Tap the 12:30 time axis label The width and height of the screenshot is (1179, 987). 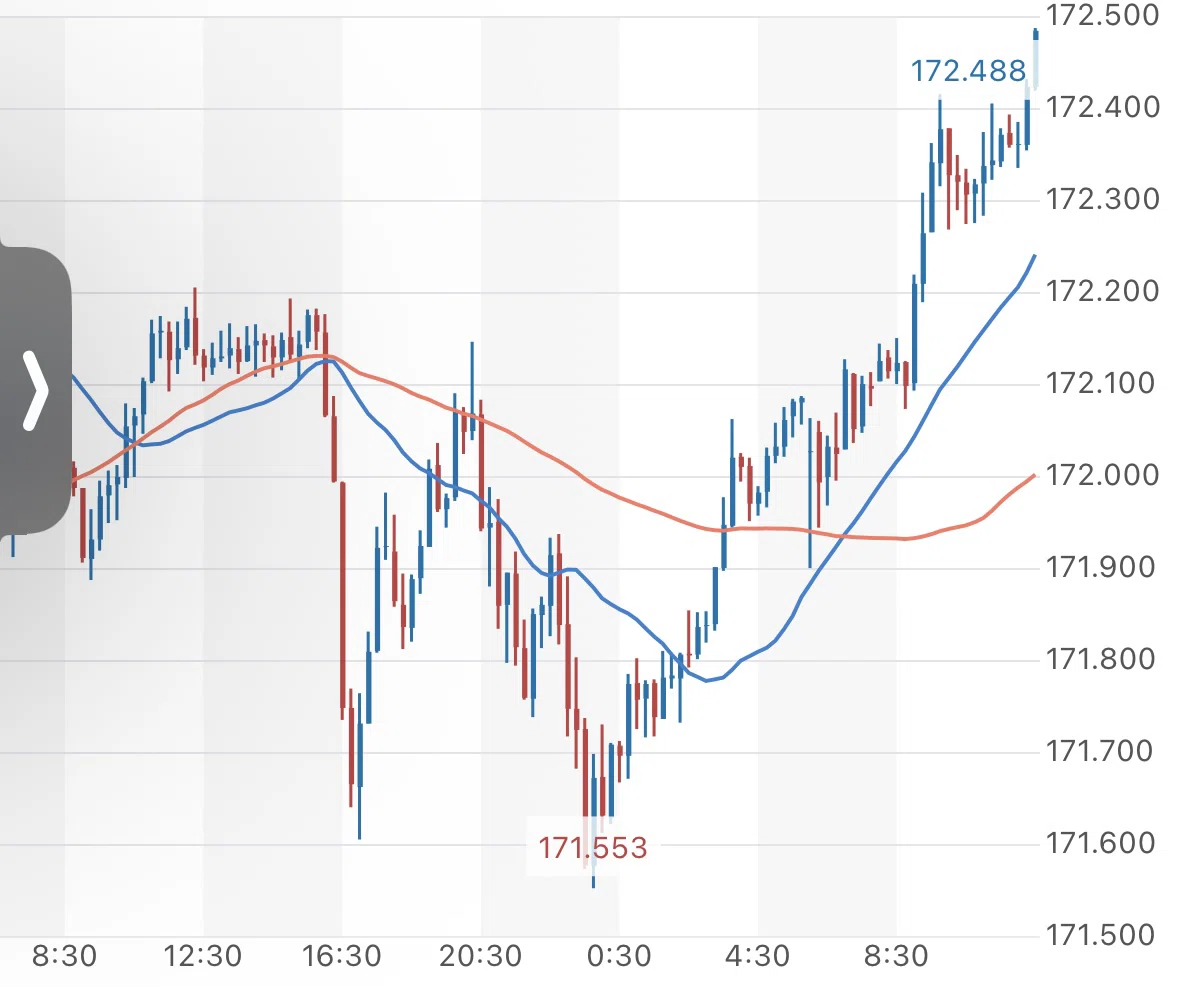click(202, 956)
